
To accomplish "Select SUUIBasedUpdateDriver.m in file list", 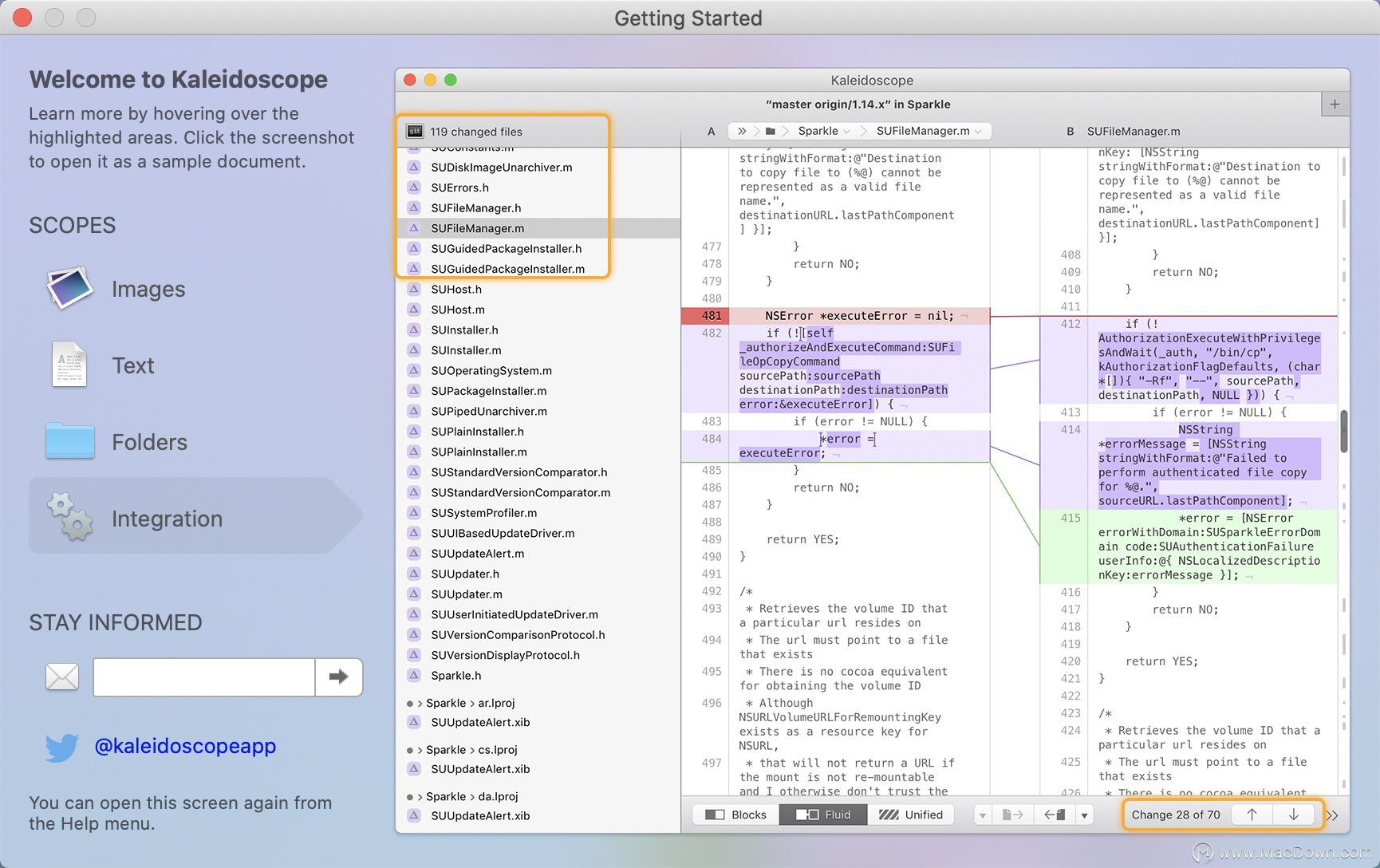I will coord(538,533).
